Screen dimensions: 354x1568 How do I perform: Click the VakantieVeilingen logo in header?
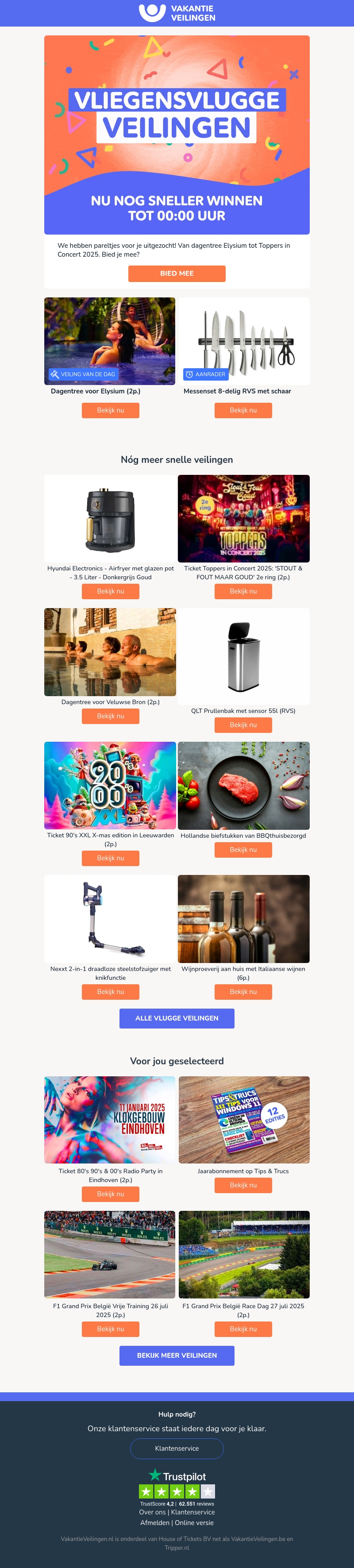click(x=177, y=13)
